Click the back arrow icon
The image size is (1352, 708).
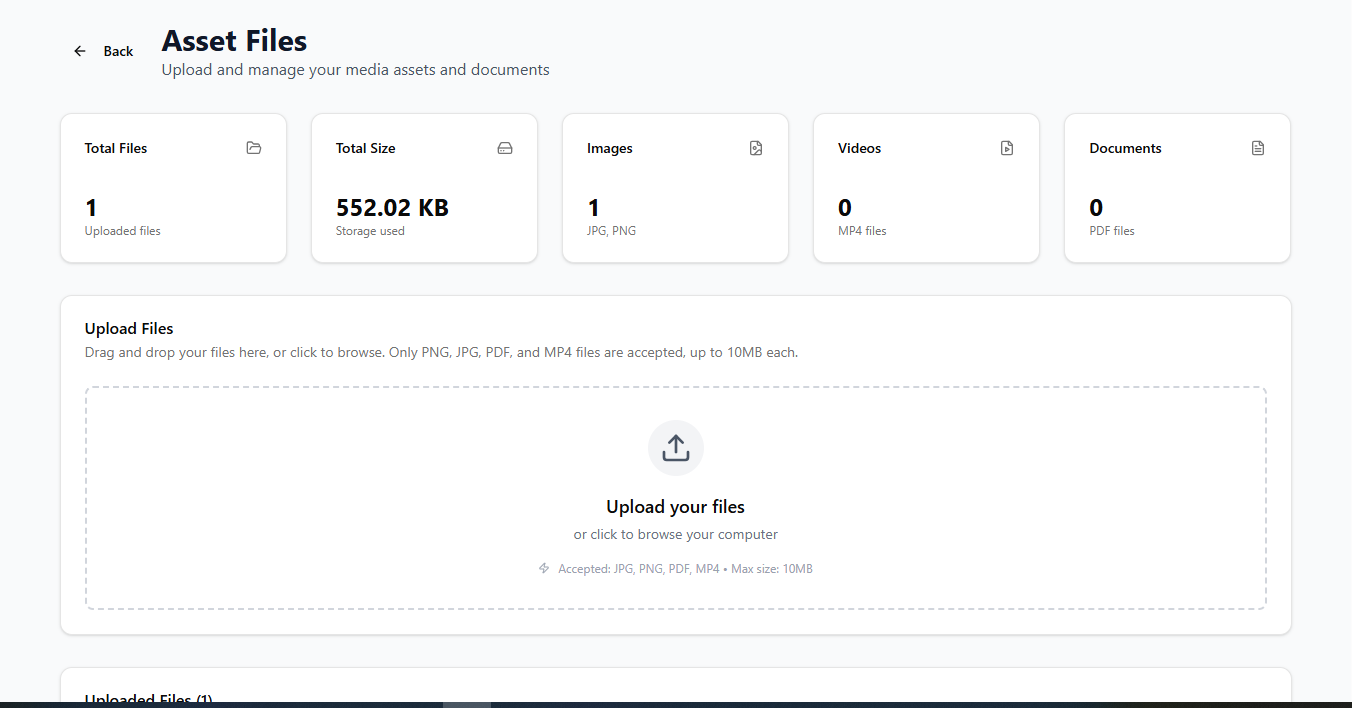pyautogui.click(x=80, y=50)
